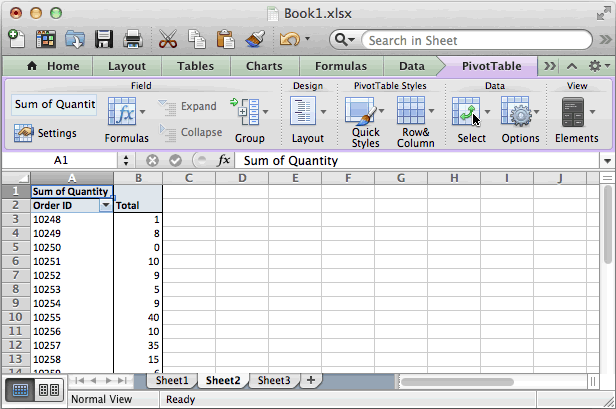Viewport: 616px width, 409px height.
Task: Show more toolbar items chevron
Action: click(606, 39)
